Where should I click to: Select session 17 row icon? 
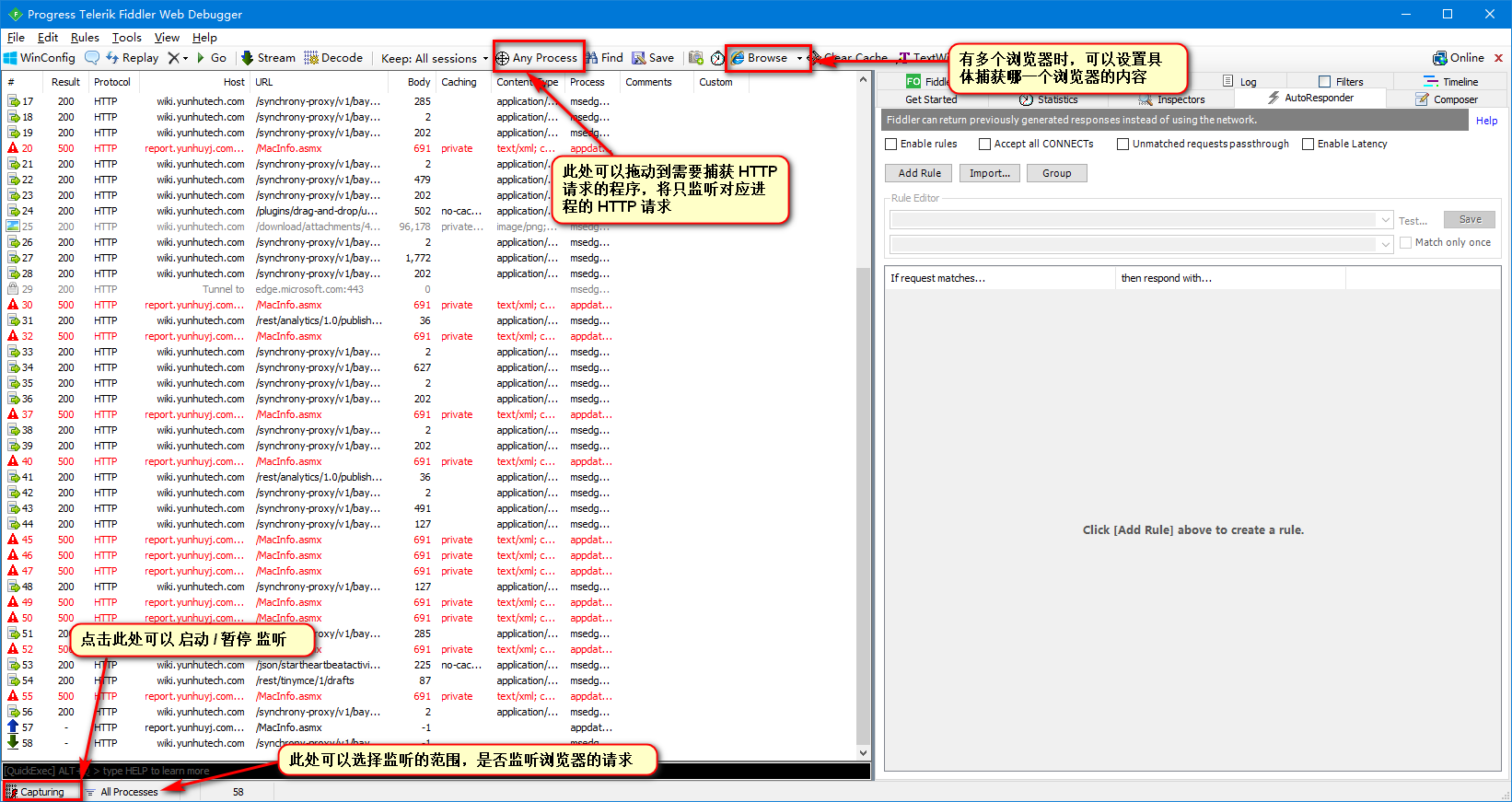click(x=13, y=101)
